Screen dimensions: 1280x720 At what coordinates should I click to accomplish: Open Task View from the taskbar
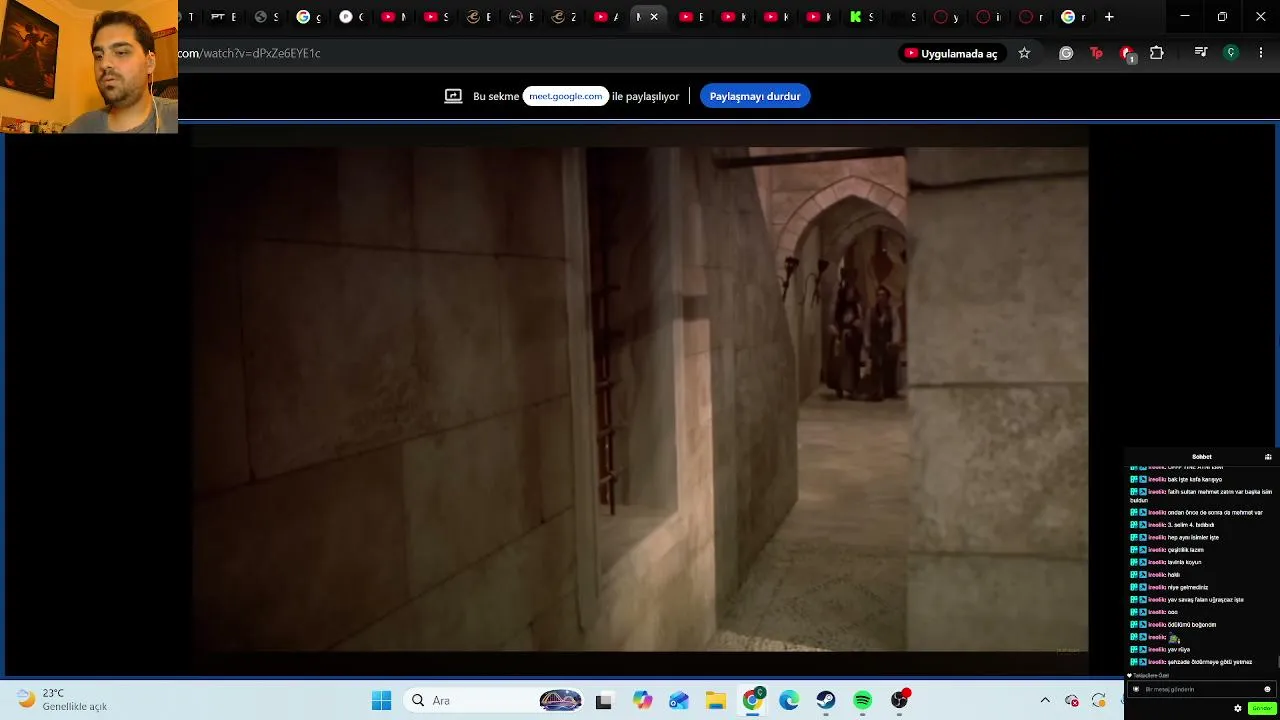click(x=603, y=701)
